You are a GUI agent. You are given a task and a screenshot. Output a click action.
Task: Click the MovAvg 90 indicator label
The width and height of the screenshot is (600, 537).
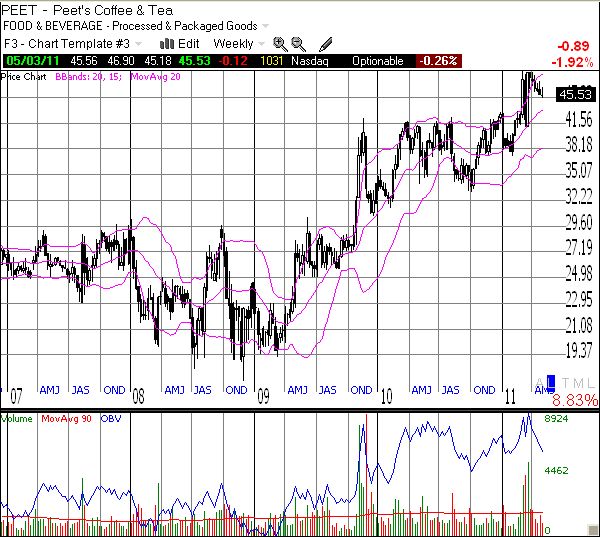tap(66, 418)
